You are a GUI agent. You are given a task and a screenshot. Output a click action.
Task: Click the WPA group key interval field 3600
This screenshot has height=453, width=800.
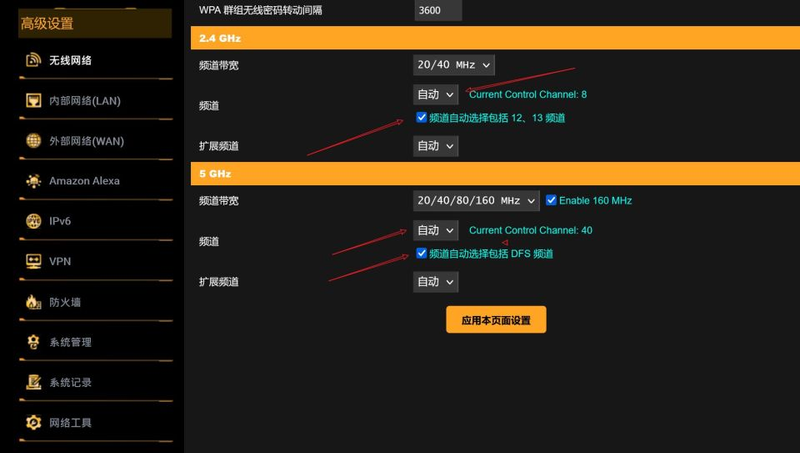point(438,10)
